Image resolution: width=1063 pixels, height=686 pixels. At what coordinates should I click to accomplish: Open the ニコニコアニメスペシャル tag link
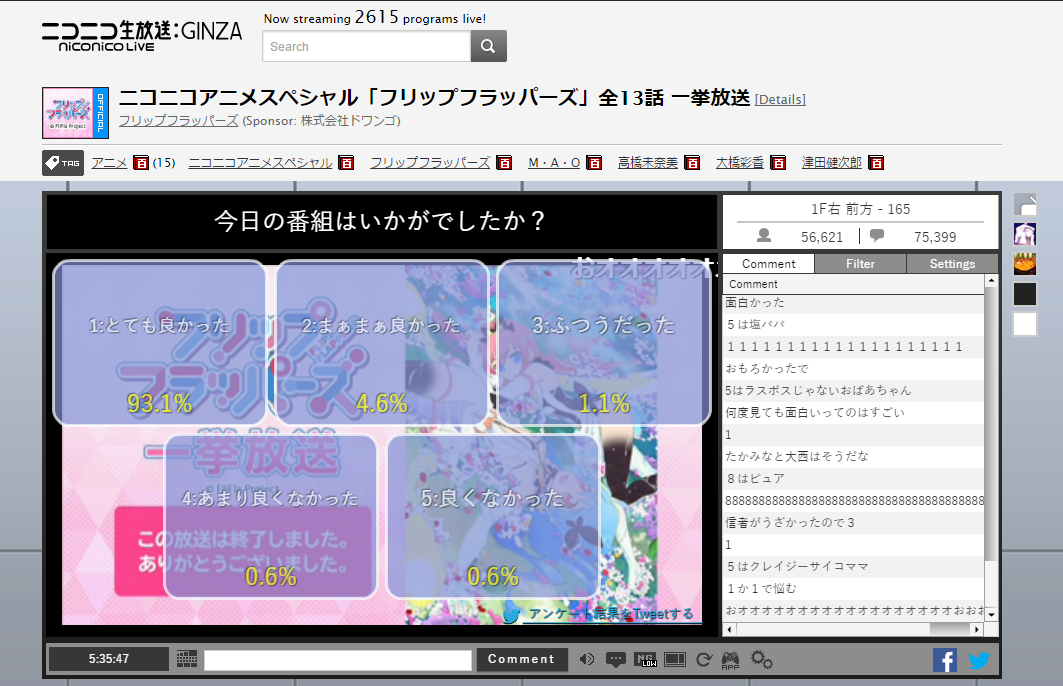(260, 163)
